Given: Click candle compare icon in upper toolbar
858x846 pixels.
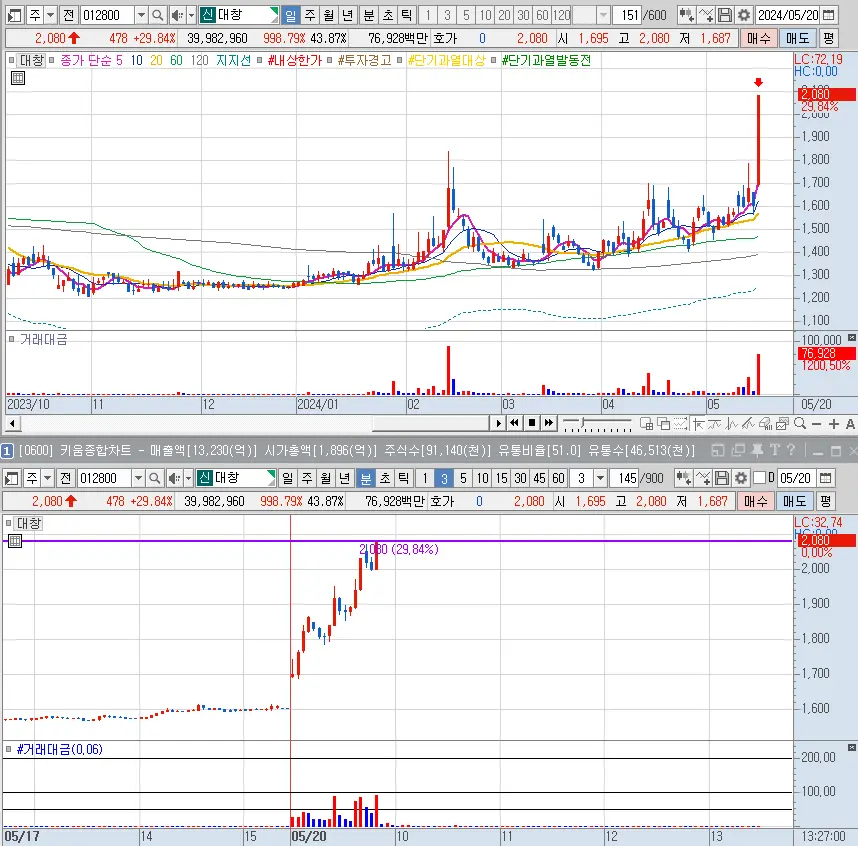Looking at the screenshot, I should [687, 15].
